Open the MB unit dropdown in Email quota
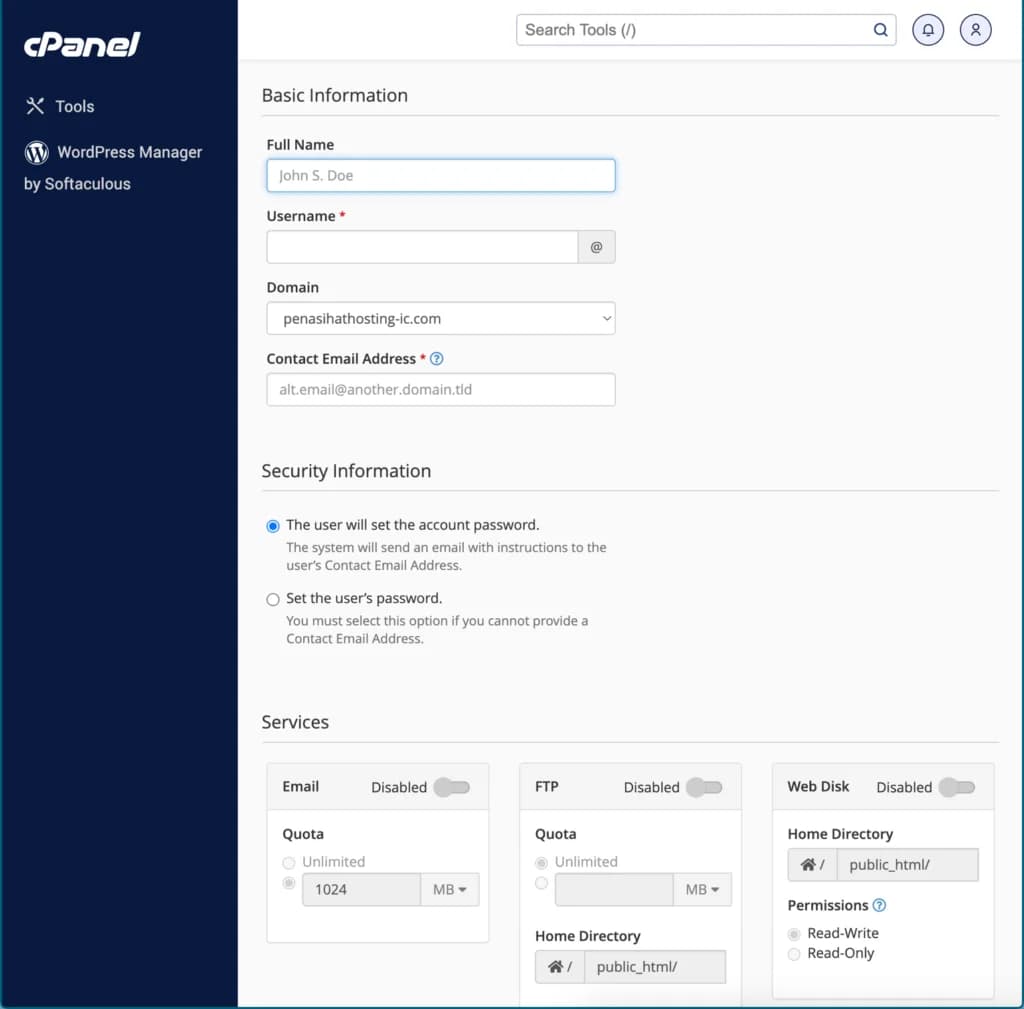 (x=450, y=889)
